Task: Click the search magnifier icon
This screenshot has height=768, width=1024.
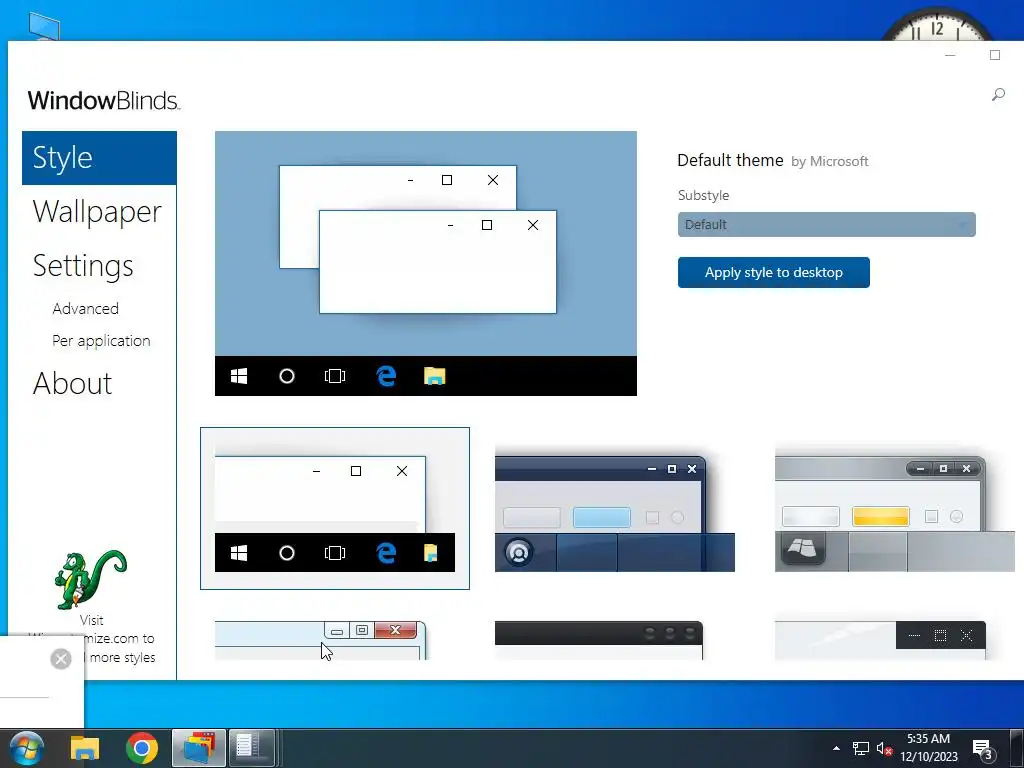Action: pyautogui.click(x=998, y=95)
